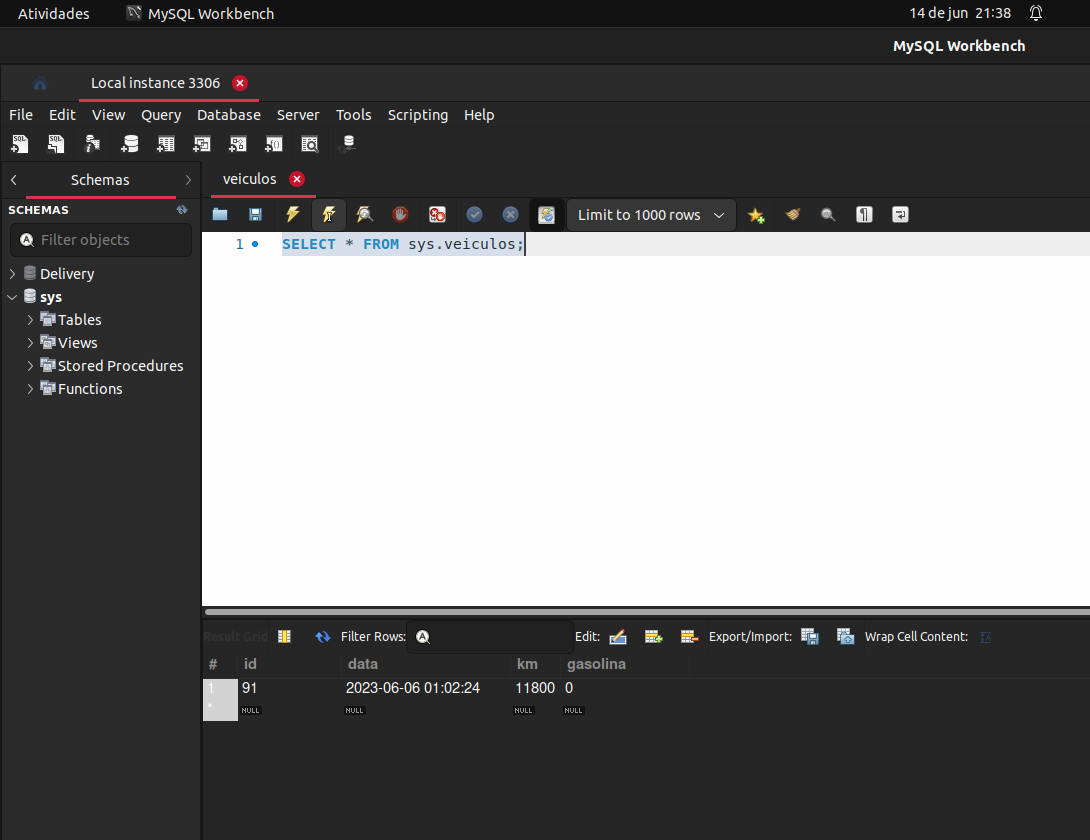1090x840 pixels.
Task: Focus the Filter Rows search field
Action: pos(490,636)
